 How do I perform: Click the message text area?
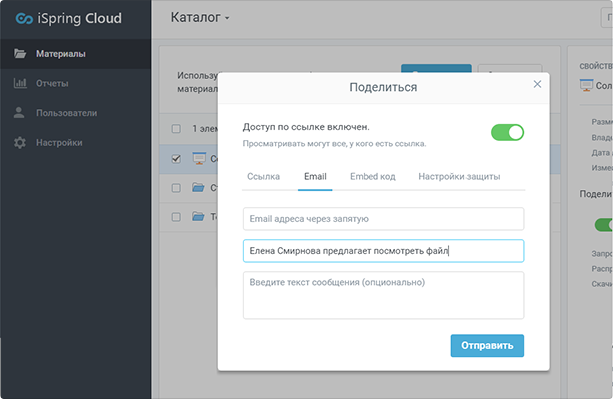[x=383, y=295]
